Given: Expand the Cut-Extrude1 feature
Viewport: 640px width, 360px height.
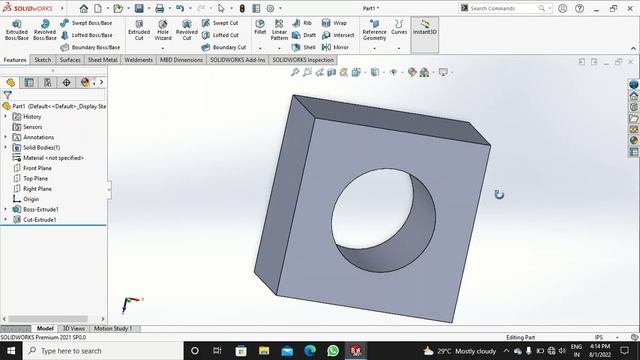Looking at the screenshot, I should (6, 220).
